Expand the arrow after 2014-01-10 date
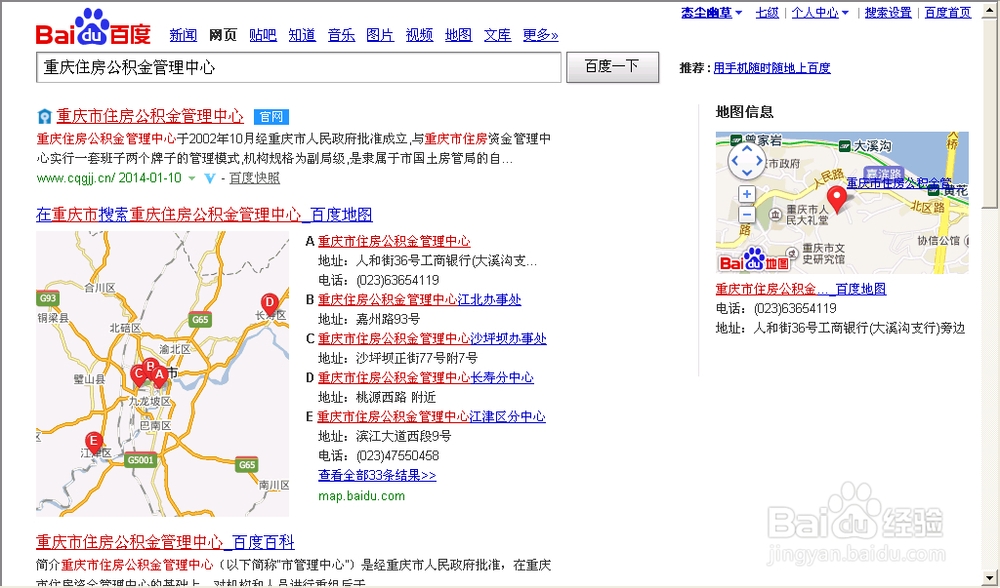The height and width of the screenshot is (588, 1000). [191, 179]
